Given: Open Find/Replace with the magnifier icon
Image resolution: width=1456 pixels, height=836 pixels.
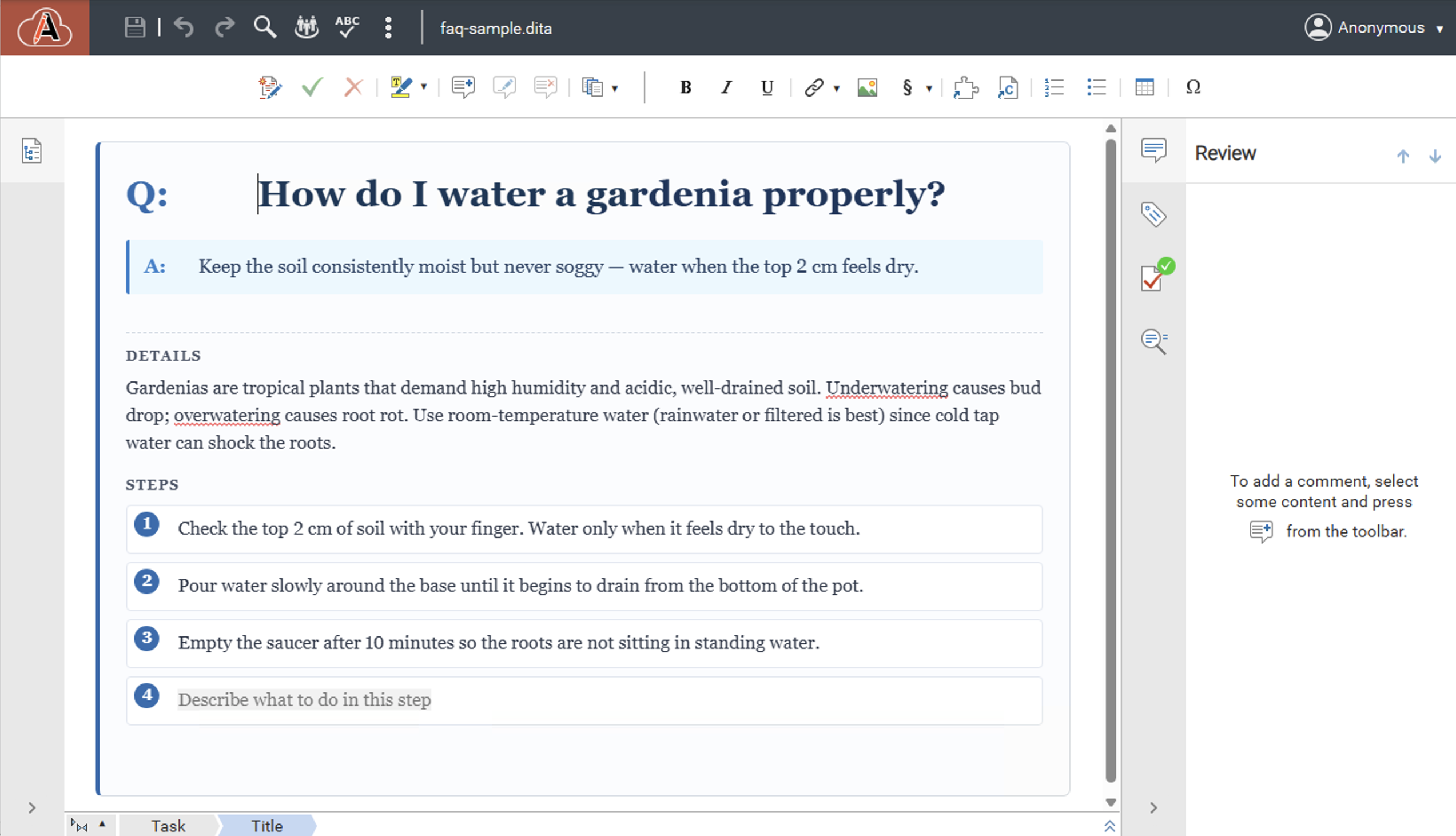Looking at the screenshot, I should tap(265, 27).
